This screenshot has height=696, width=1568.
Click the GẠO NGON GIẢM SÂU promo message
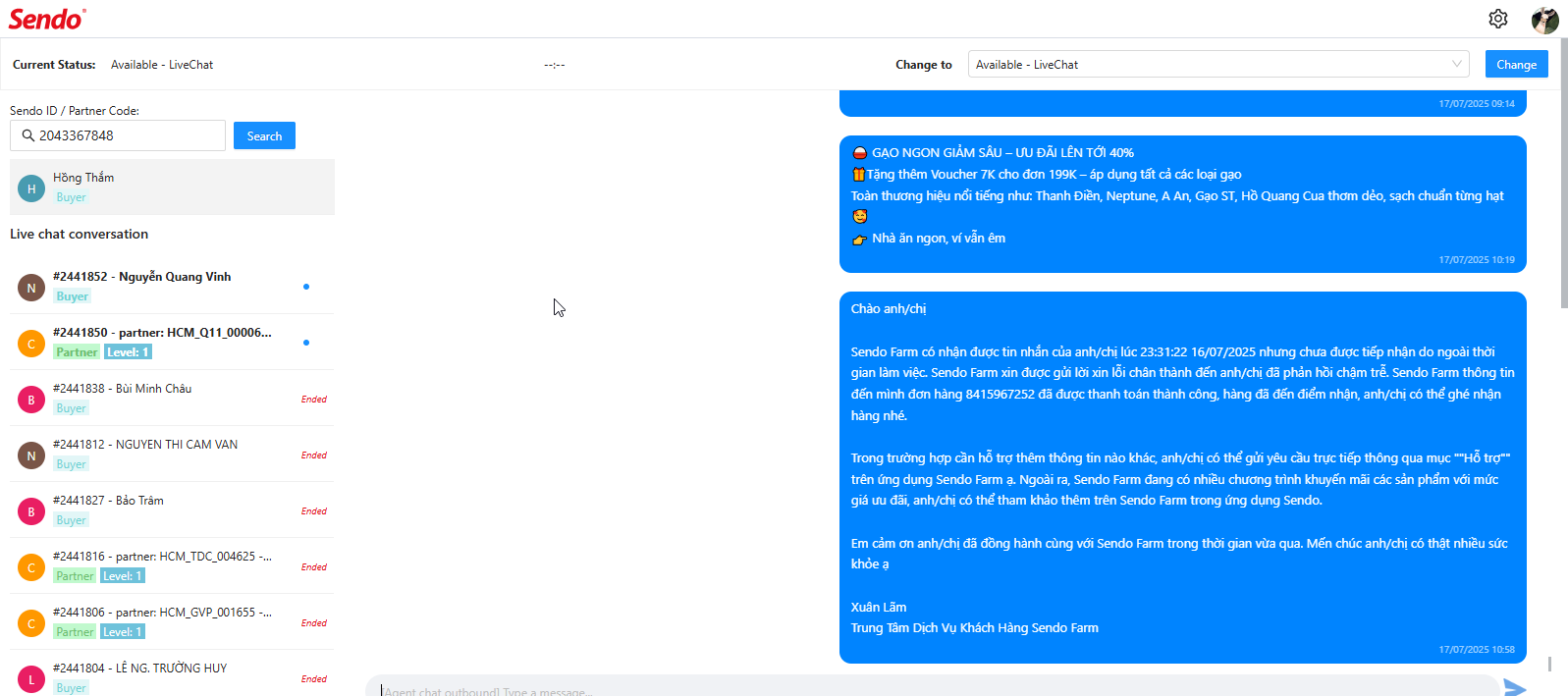[x=1183, y=204]
